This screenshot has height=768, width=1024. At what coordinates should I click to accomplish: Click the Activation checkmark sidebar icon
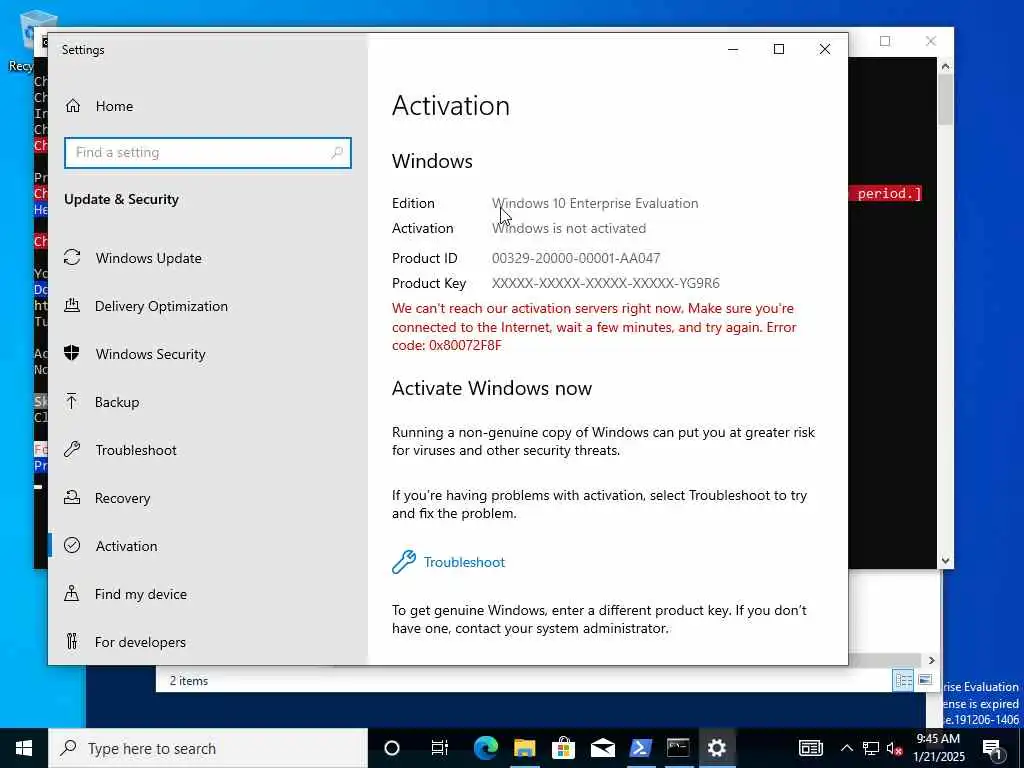pyautogui.click(x=72, y=545)
